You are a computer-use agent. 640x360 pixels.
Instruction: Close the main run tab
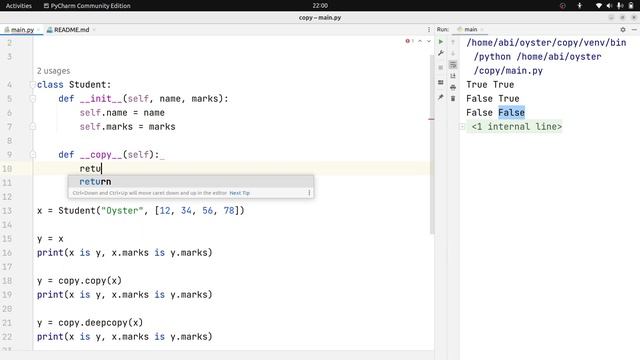pyautogui.click(x=482, y=29)
